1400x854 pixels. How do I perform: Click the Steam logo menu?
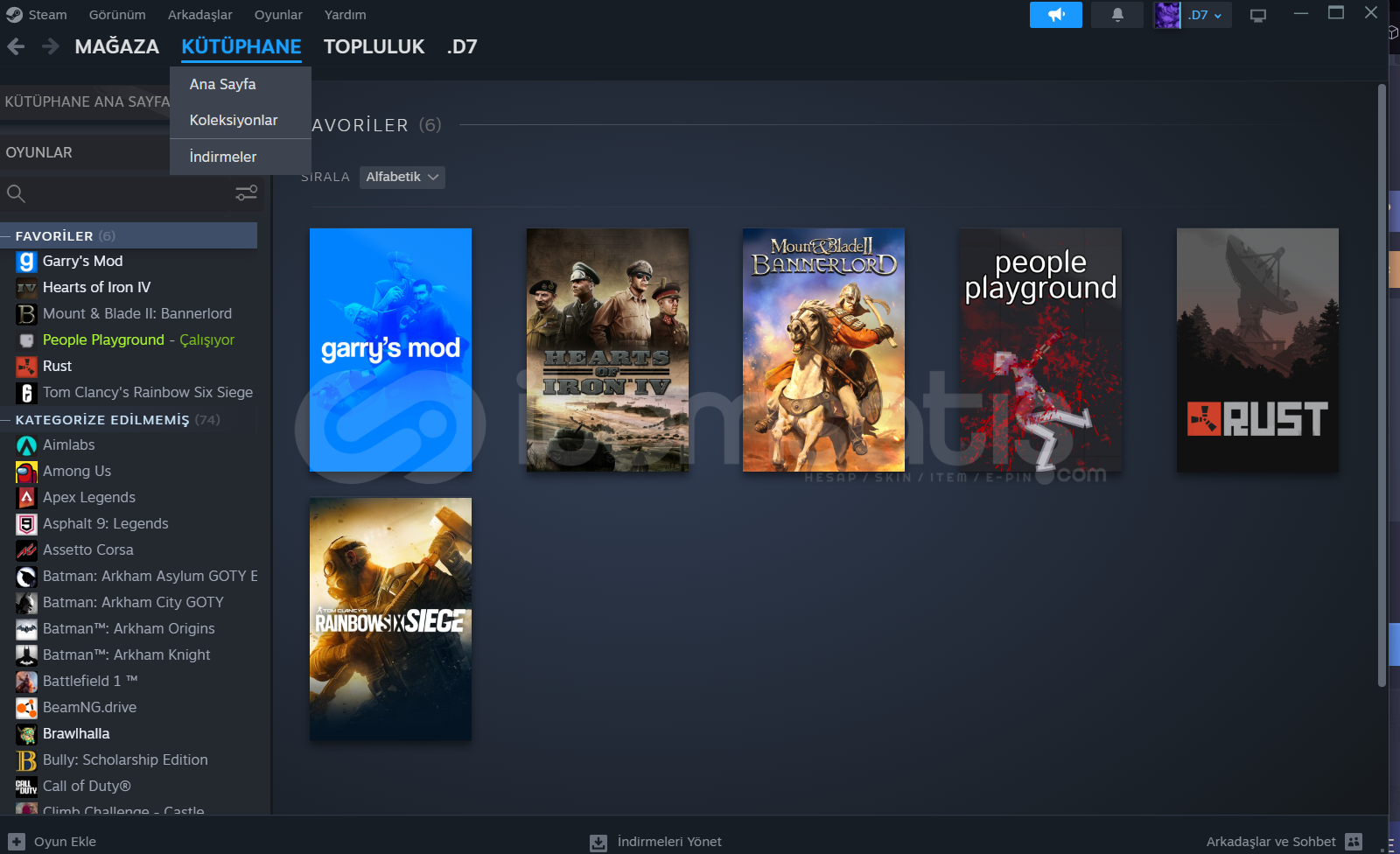[14, 15]
